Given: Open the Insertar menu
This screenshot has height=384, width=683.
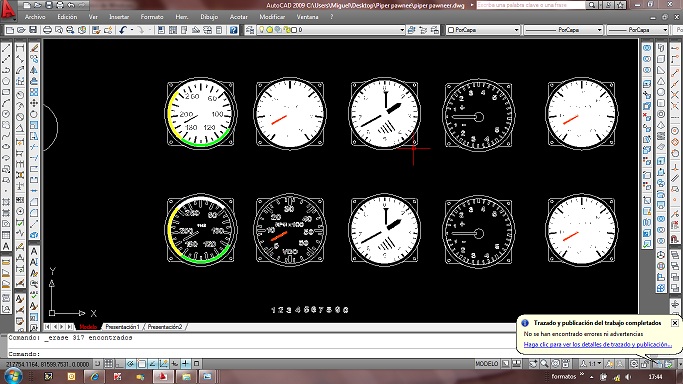Looking at the screenshot, I should (119, 17).
